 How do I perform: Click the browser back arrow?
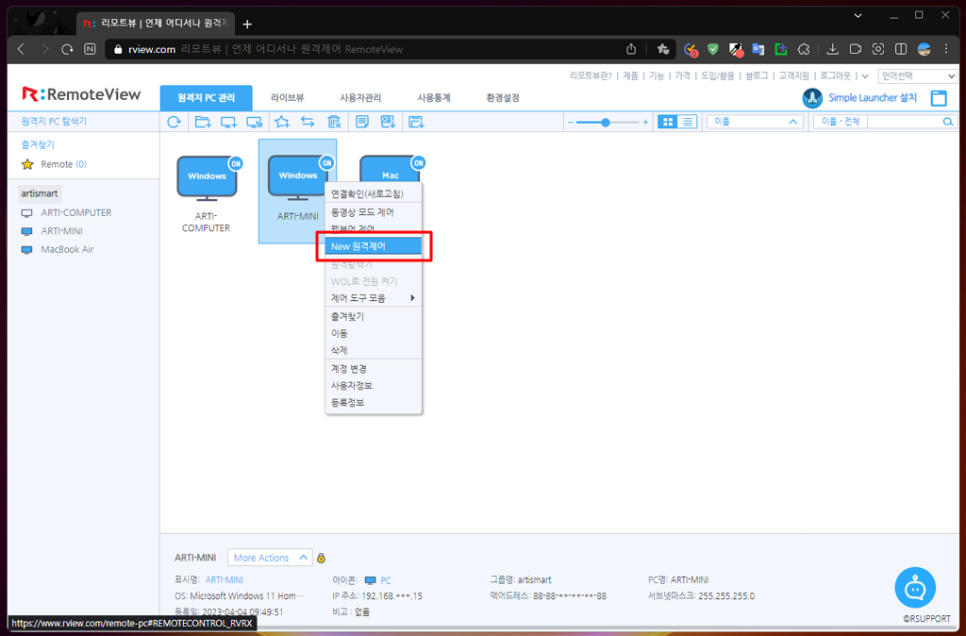click(x=21, y=49)
